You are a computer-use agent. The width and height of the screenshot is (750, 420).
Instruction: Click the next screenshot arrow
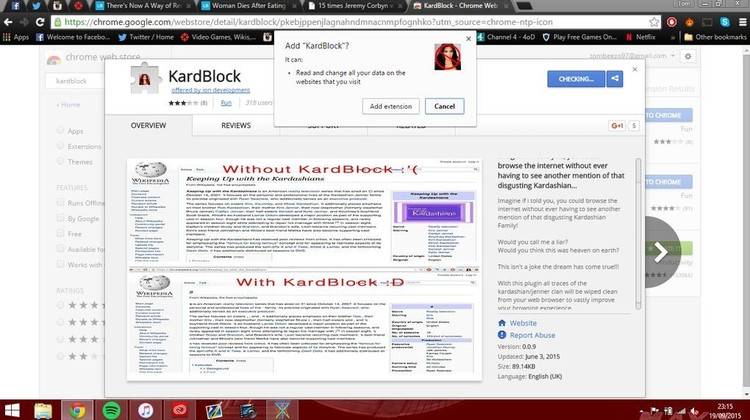click(662, 252)
